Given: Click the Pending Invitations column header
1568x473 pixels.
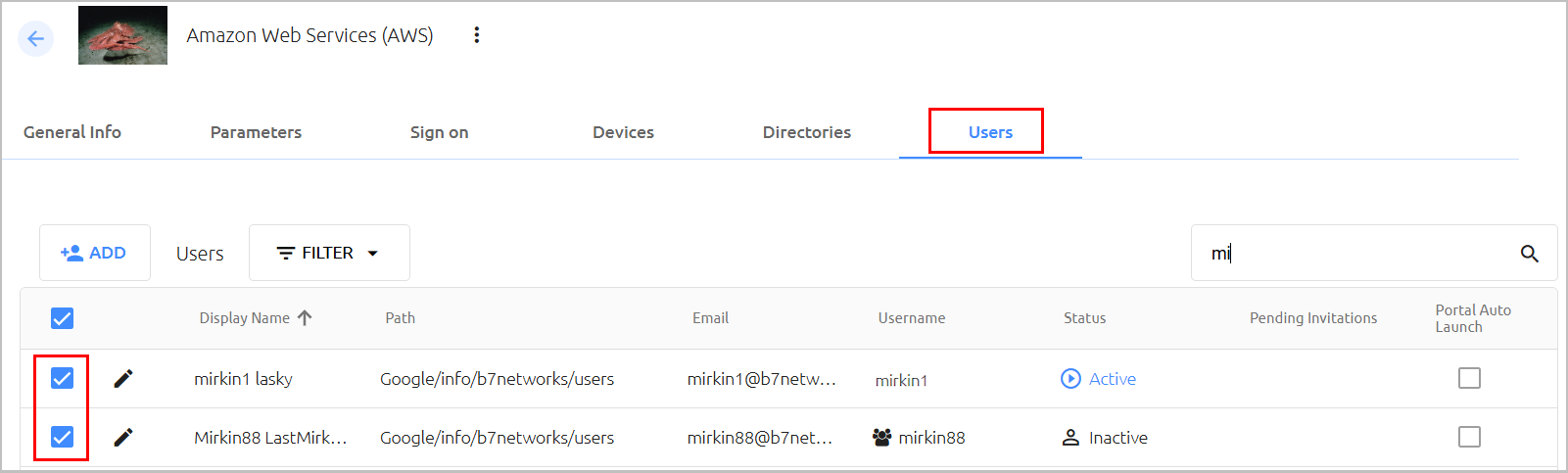Looking at the screenshot, I should [1313, 318].
